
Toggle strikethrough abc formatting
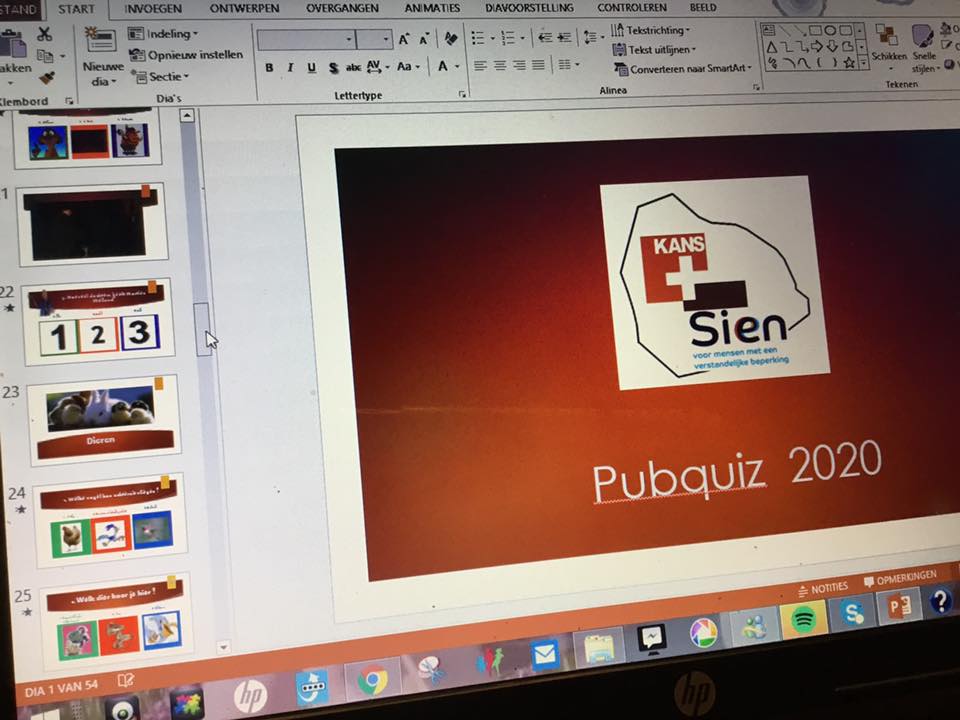(x=353, y=67)
